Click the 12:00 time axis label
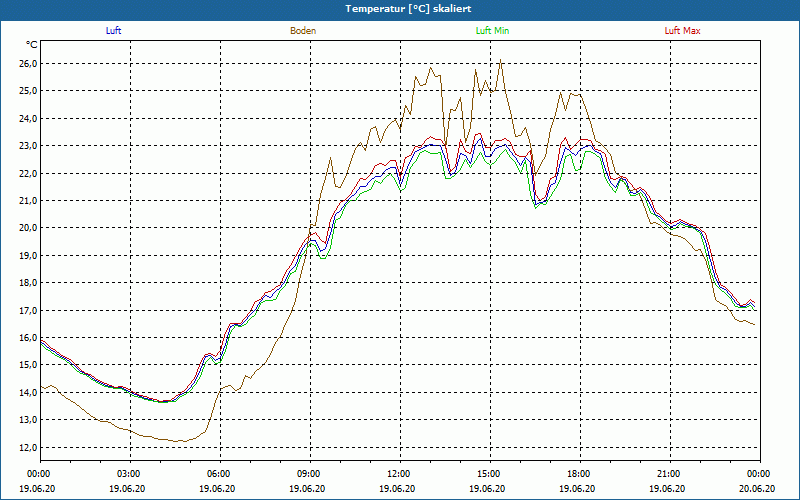The image size is (800, 500). click(400, 474)
